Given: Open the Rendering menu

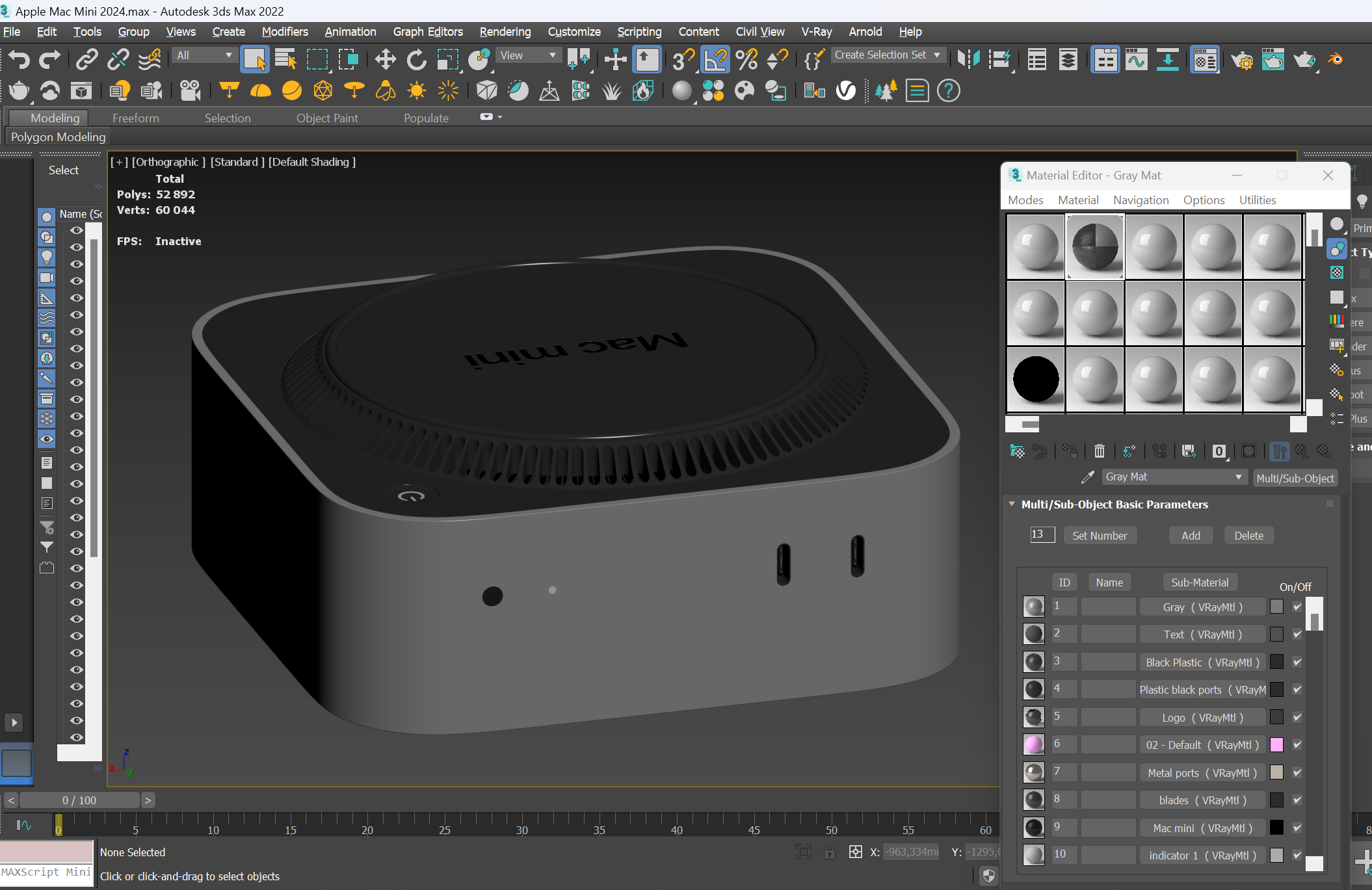Looking at the screenshot, I should pos(505,31).
